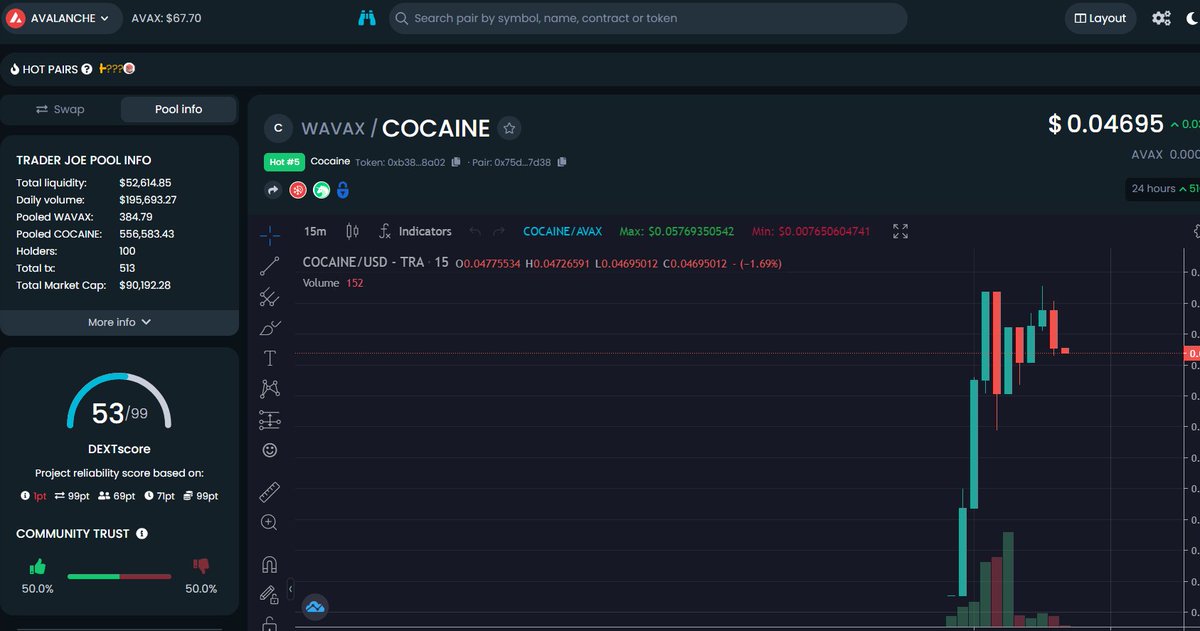Open the green unicorn exchange icon

click(321, 190)
